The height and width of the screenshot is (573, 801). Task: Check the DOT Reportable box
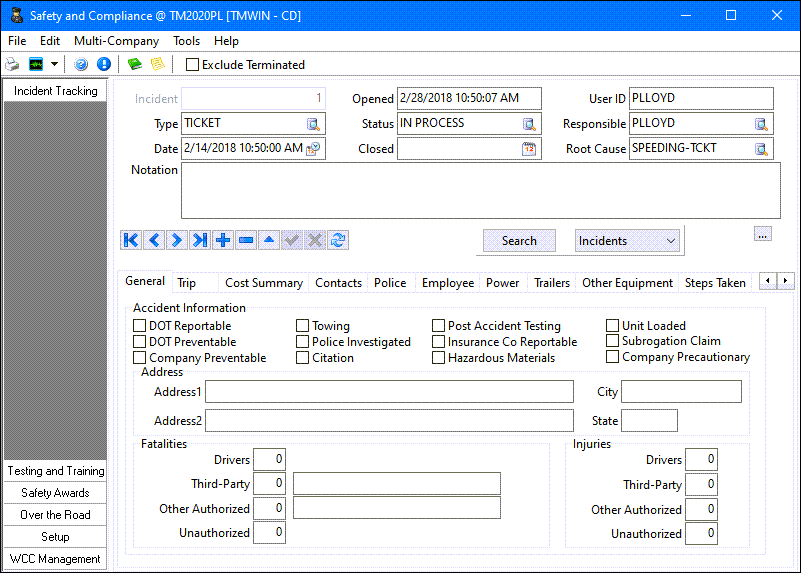coord(140,326)
